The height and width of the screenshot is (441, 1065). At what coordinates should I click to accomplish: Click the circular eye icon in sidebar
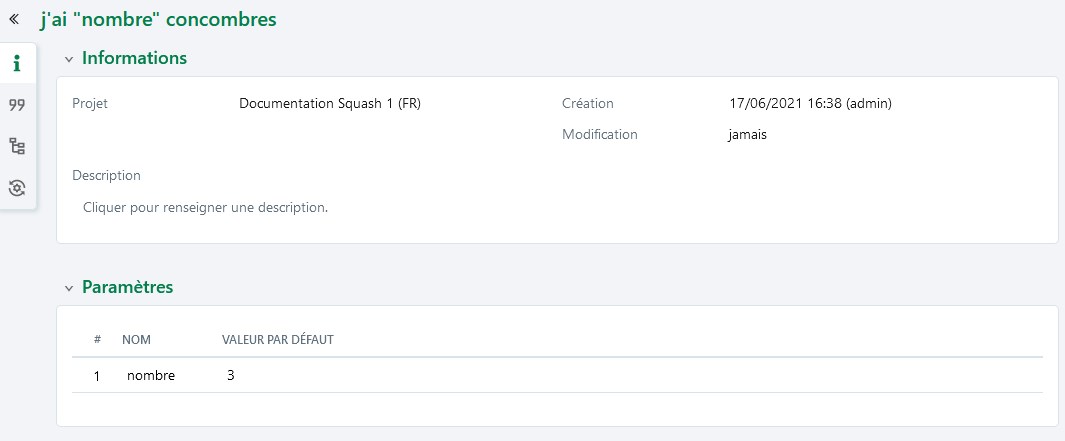click(17, 187)
